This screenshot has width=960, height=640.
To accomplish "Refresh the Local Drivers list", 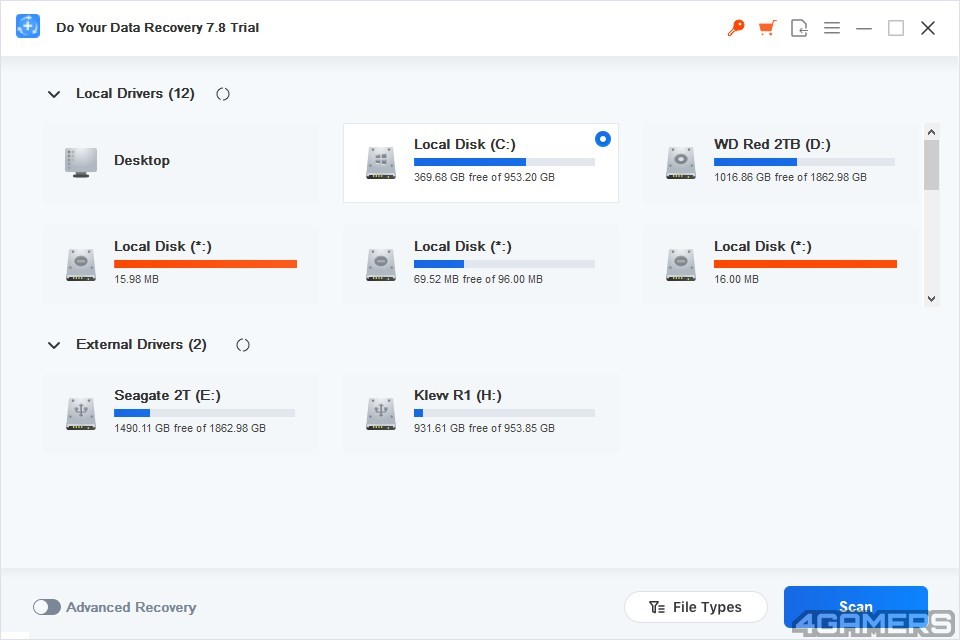I will [223, 94].
